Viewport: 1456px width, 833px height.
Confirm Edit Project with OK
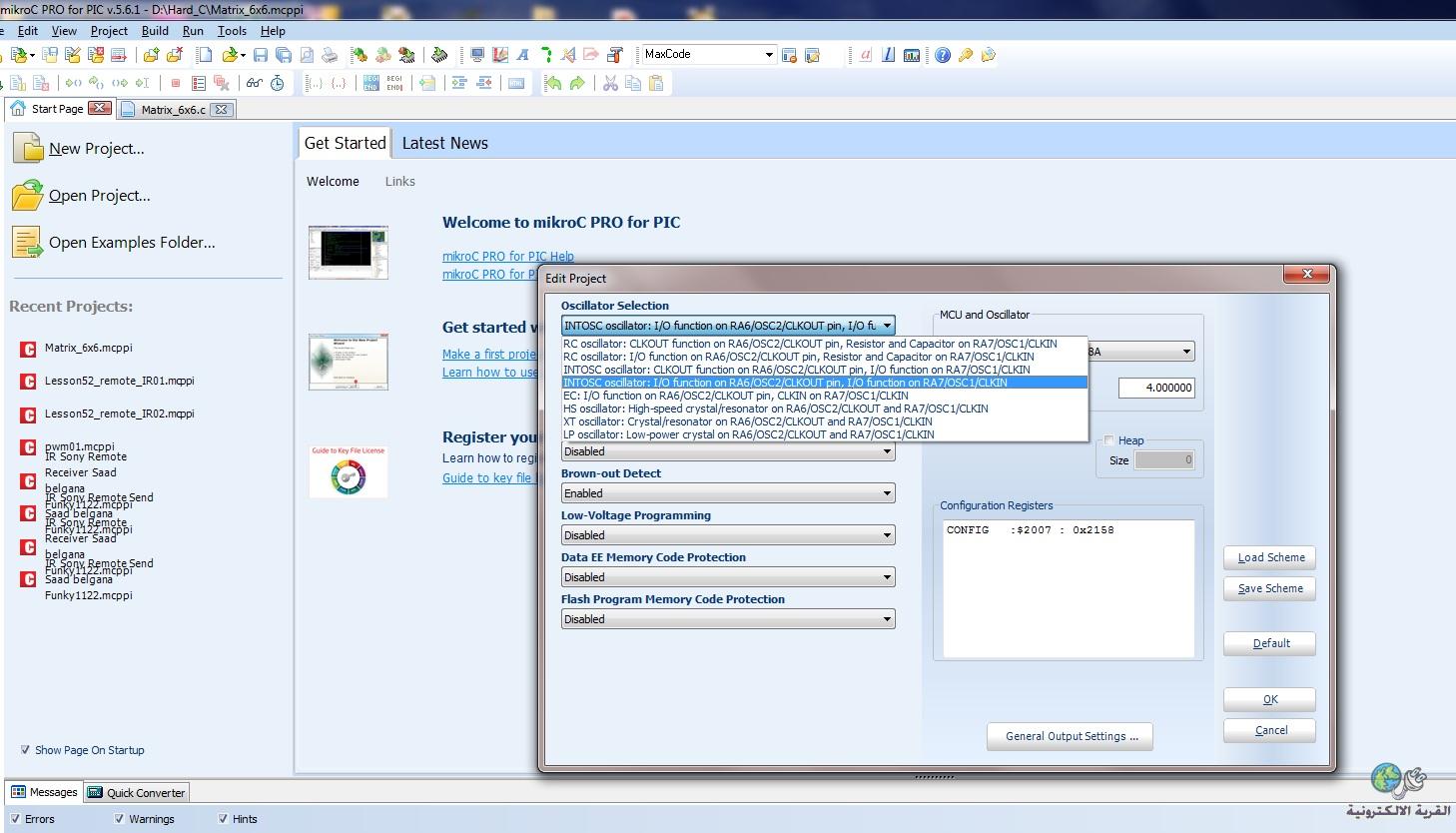tap(1270, 699)
